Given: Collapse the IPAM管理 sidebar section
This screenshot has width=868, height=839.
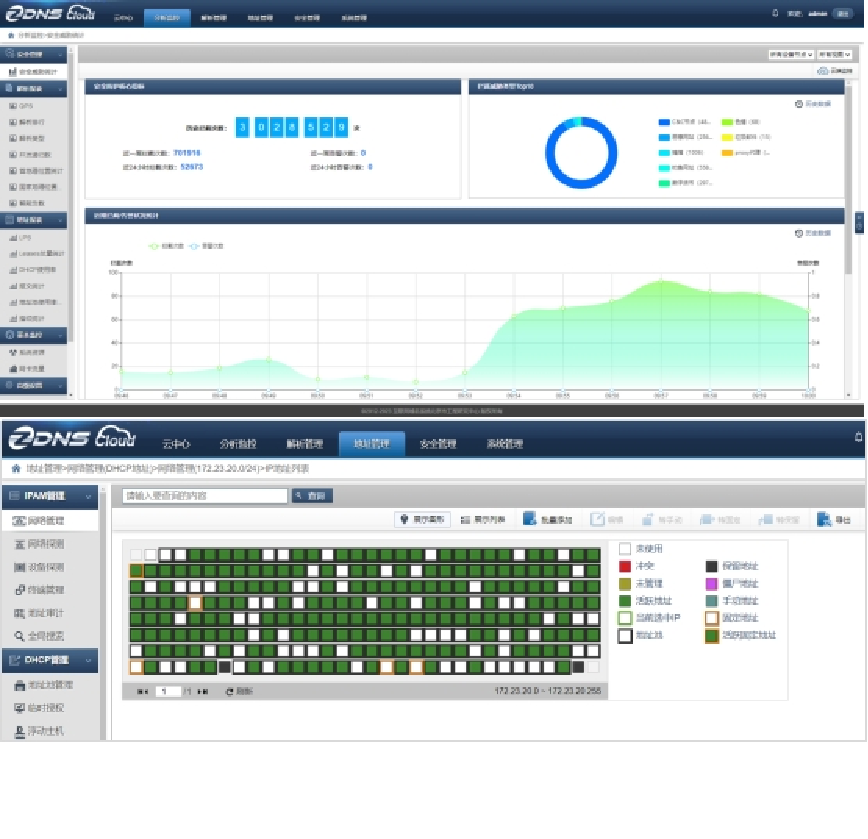Looking at the screenshot, I should pyautogui.click(x=89, y=495).
